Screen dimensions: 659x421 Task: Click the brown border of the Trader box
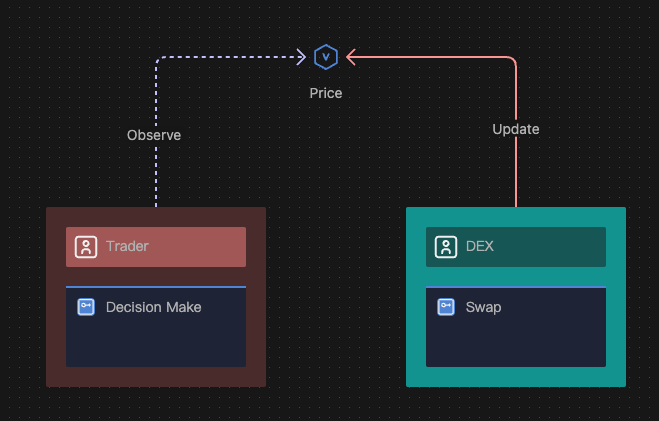[x=56, y=300]
